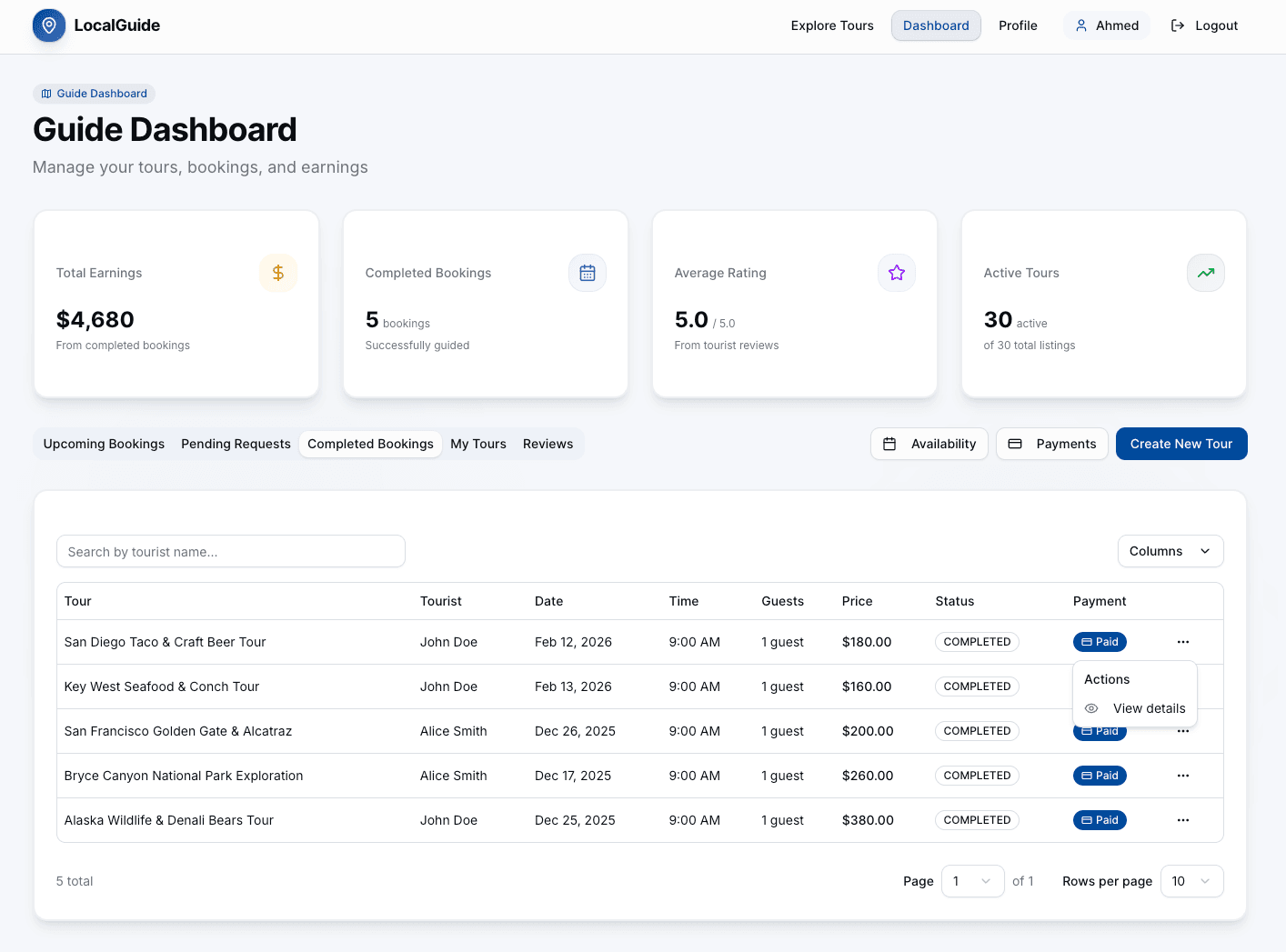Viewport: 1286px width, 952px height.
Task: Click the tourist name search field
Action: pos(231,551)
